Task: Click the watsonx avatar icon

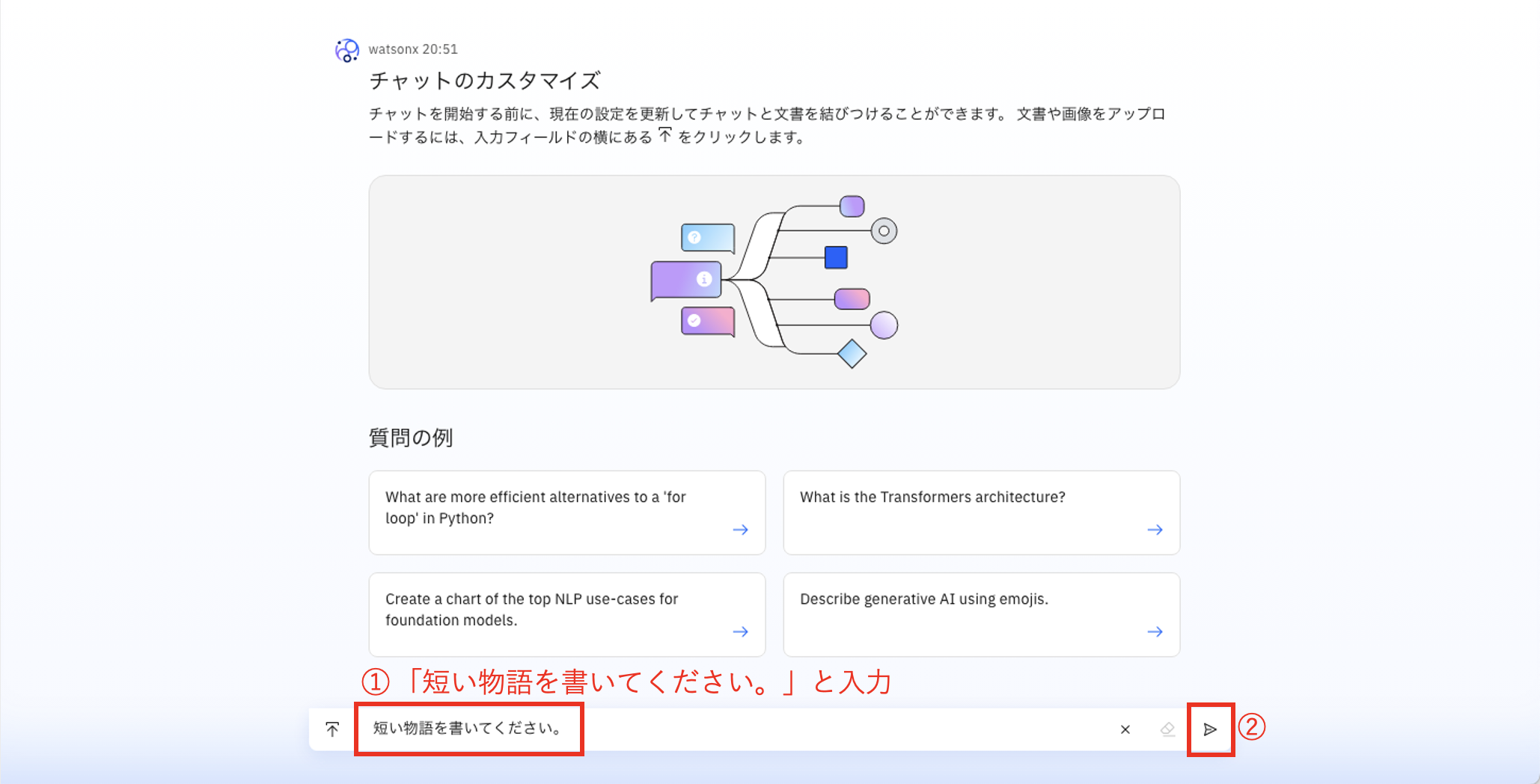Action: point(346,50)
